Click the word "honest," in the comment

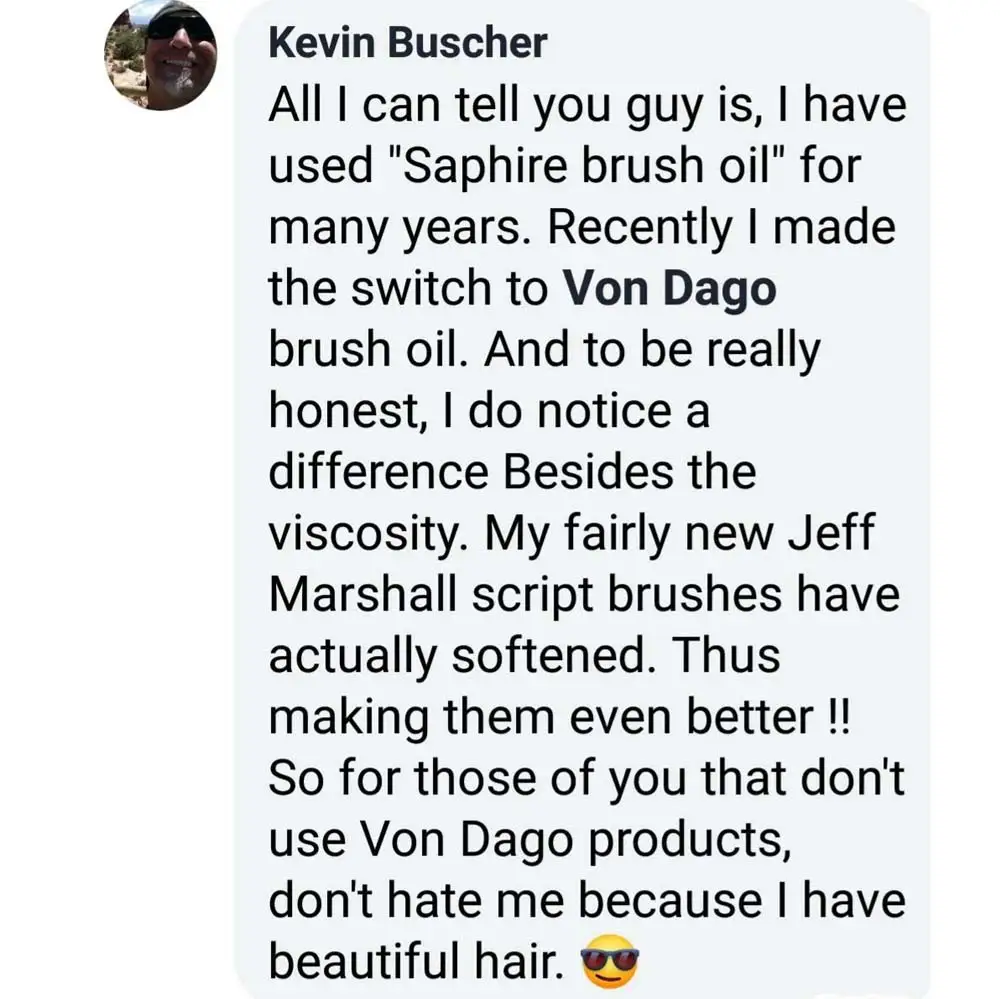336,411
